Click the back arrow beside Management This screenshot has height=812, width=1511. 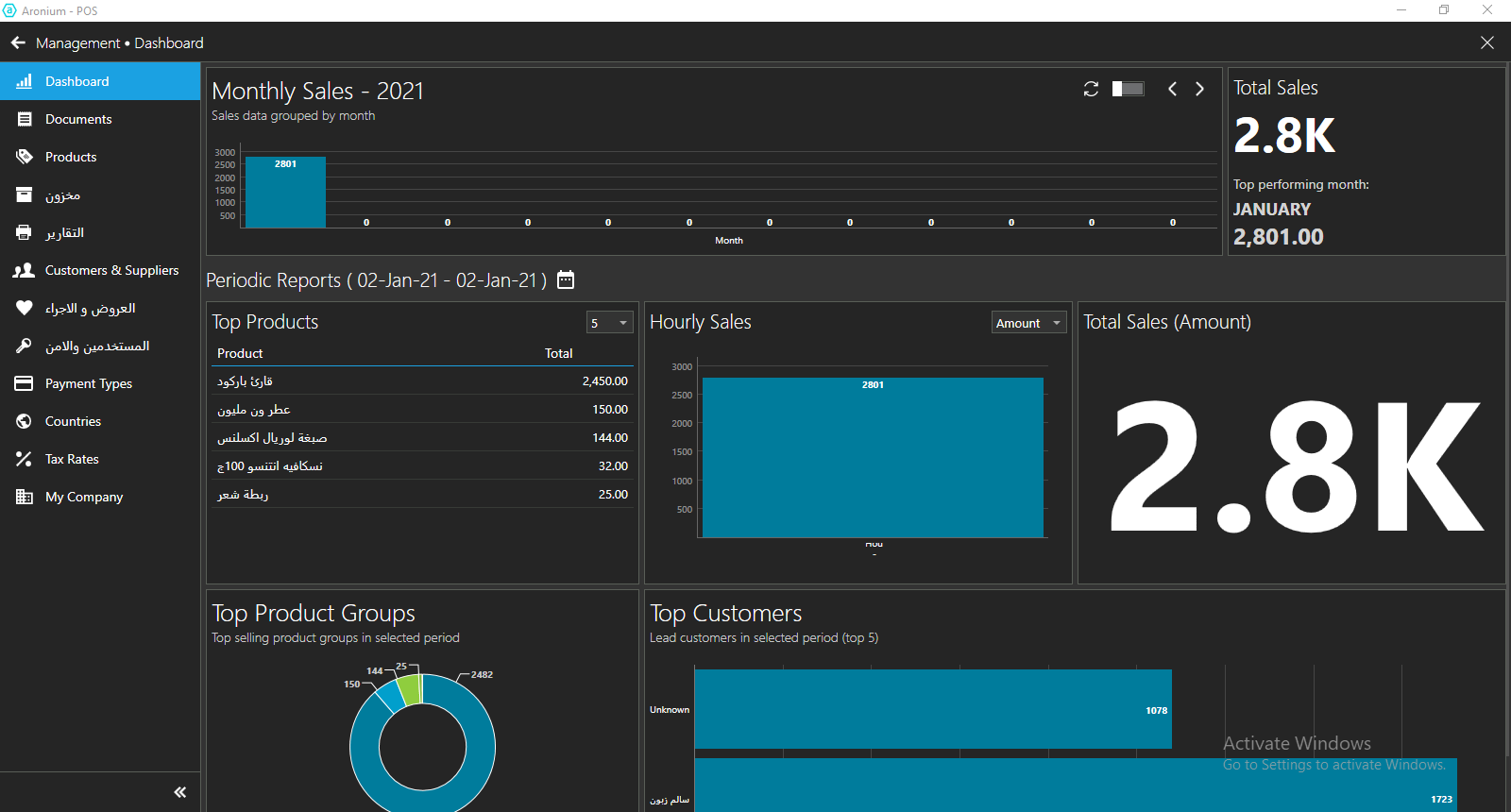[18, 42]
